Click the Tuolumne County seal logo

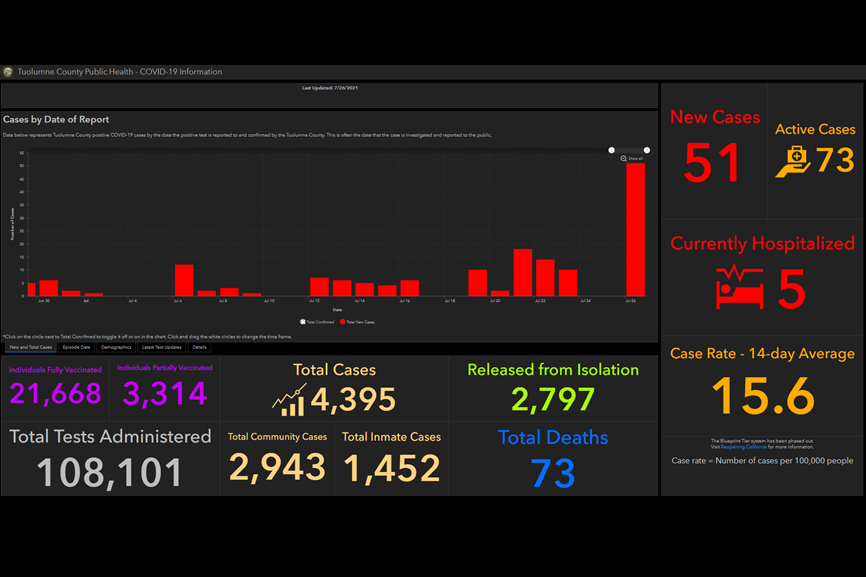pos(8,72)
